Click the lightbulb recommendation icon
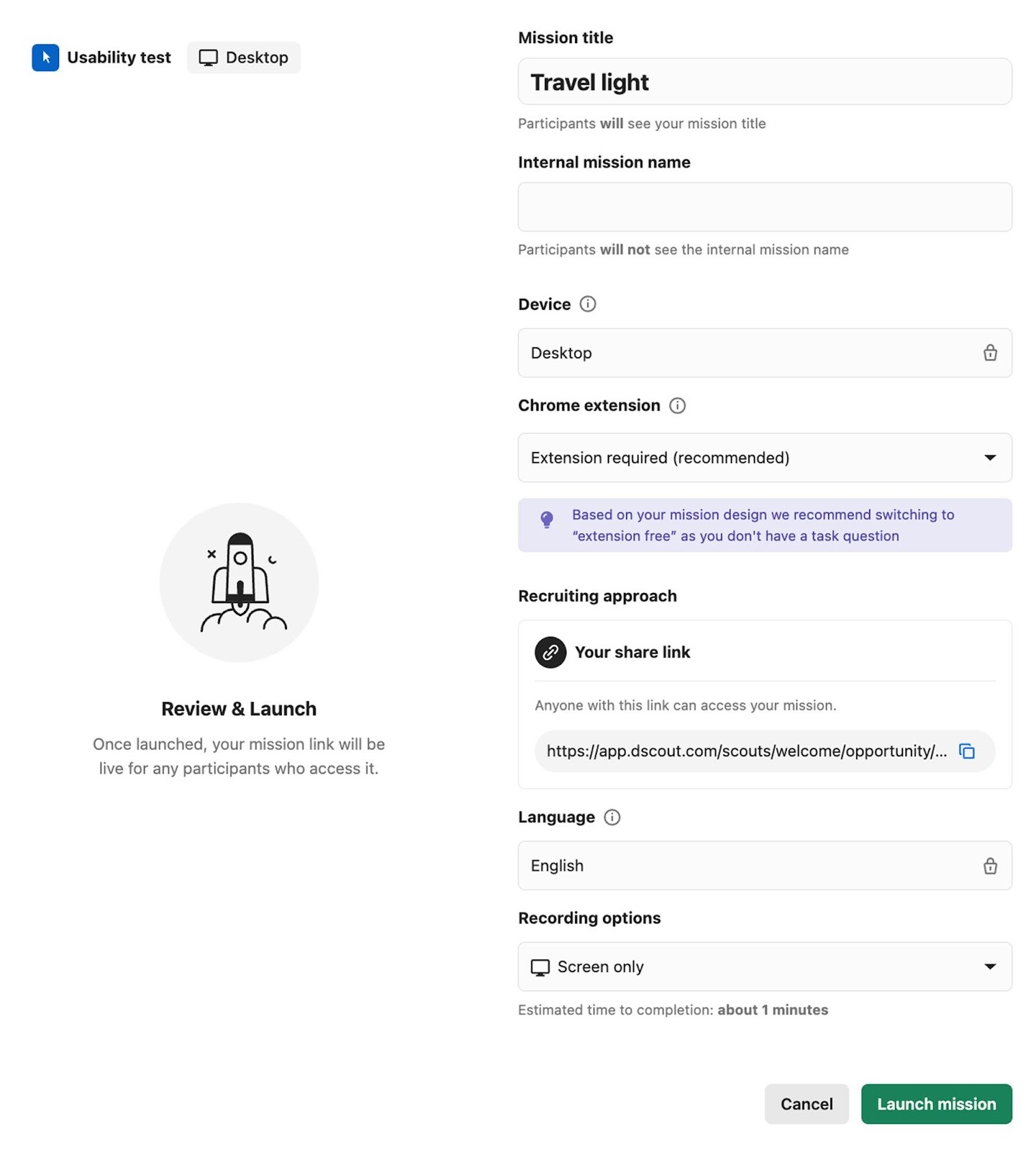1036x1150 pixels. tap(546, 519)
